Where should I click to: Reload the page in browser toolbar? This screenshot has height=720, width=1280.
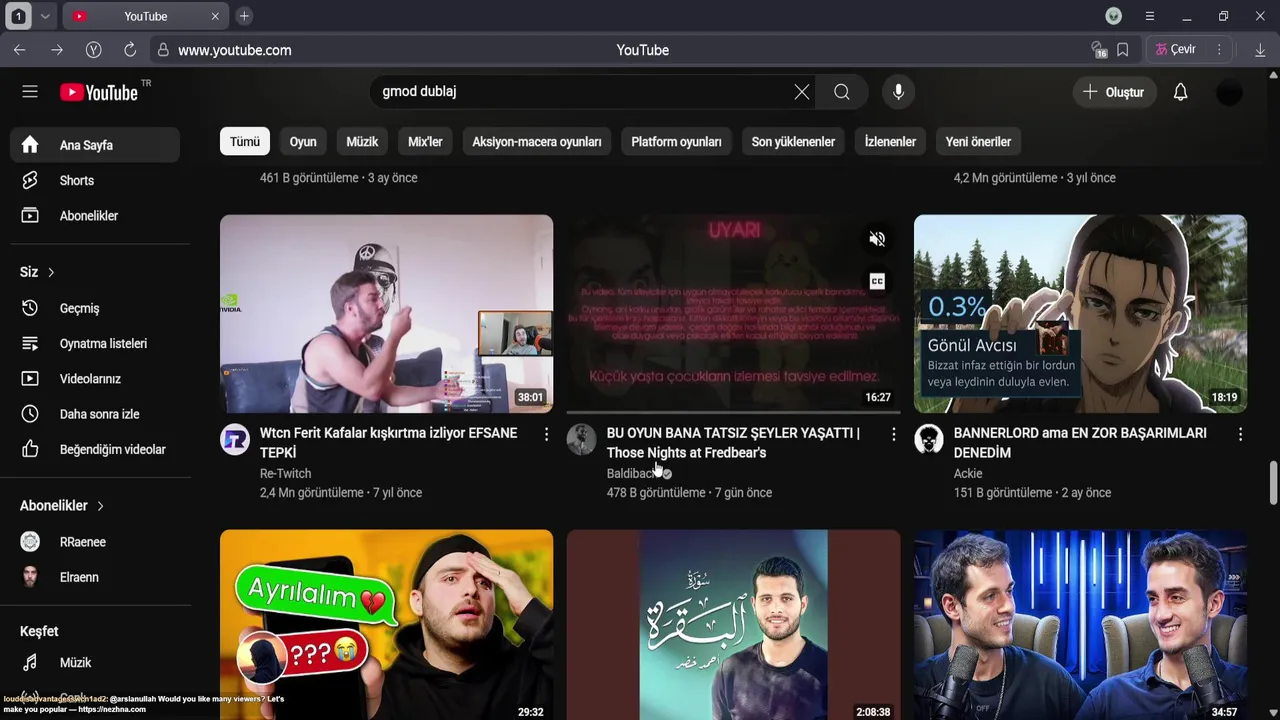(x=130, y=50)
